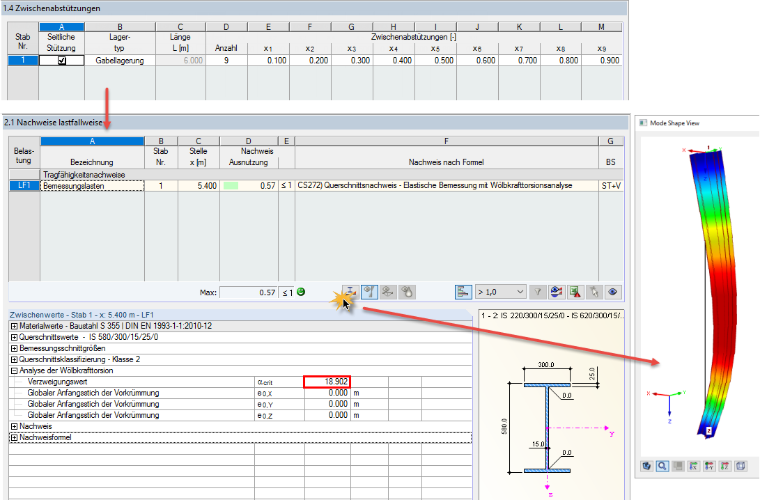Click the ST+V cell in column BS
760x500 pixels.
click(611, 186)
